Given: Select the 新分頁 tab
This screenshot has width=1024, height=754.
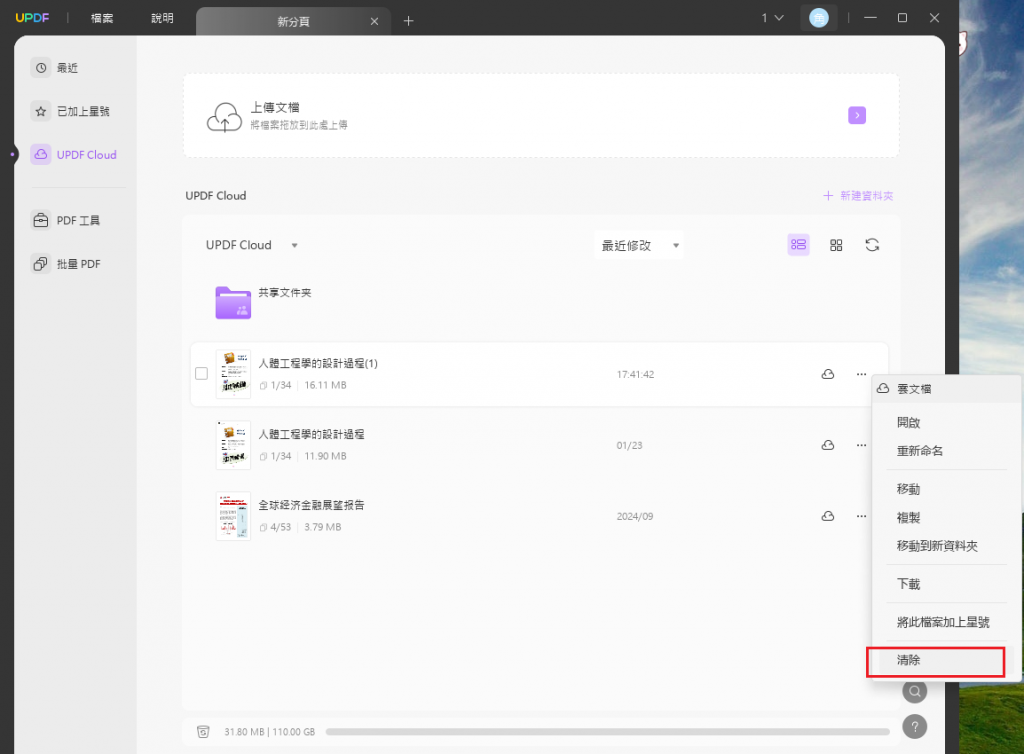Looking at the screenshot, I should 293,22.
